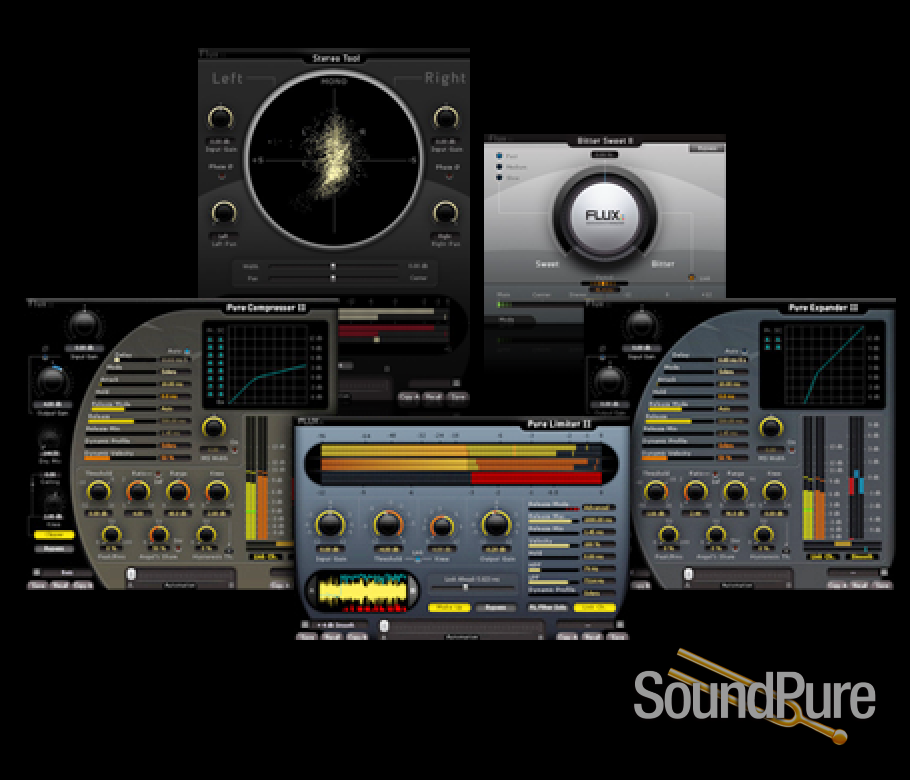Click the Threshold knob in Pure Limiter II
Viewport: 910px width, 780px height.
[x=388, y=525]
